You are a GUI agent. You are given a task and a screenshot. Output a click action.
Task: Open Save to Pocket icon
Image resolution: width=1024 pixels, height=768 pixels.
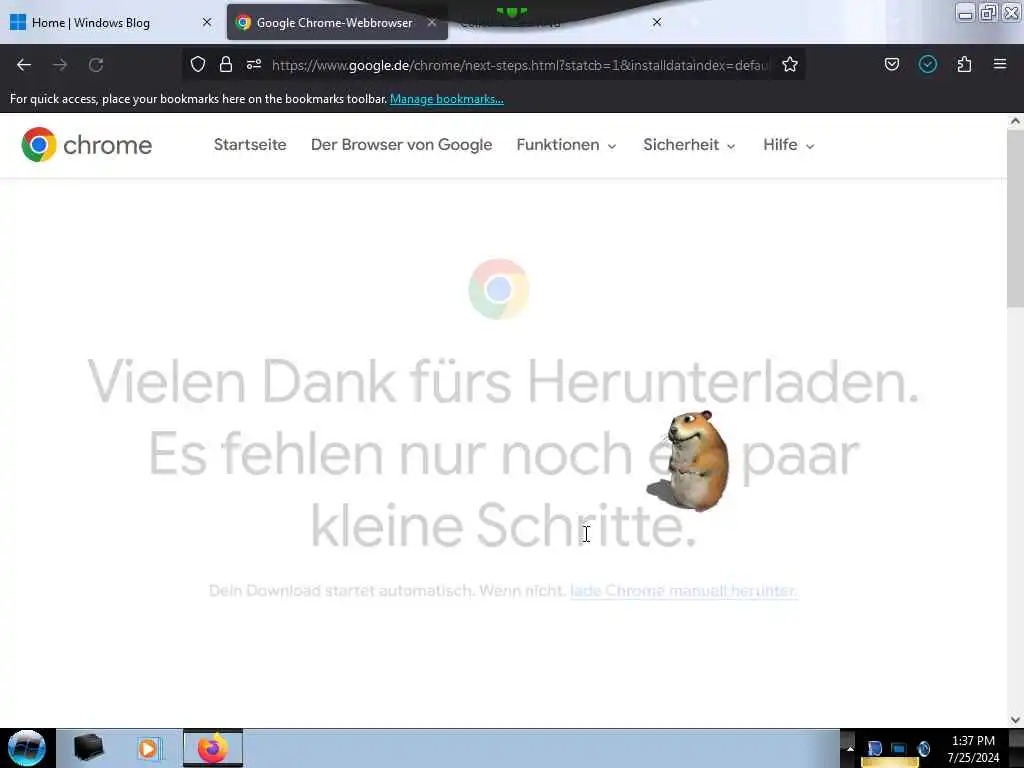click(x=891, y=64)
